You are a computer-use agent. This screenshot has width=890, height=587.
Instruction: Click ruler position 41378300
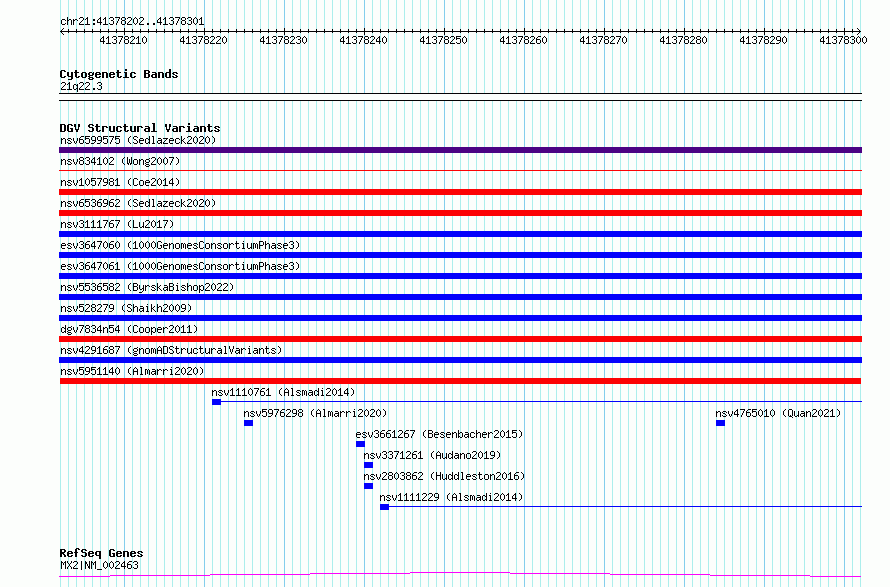tap(843, 40)
